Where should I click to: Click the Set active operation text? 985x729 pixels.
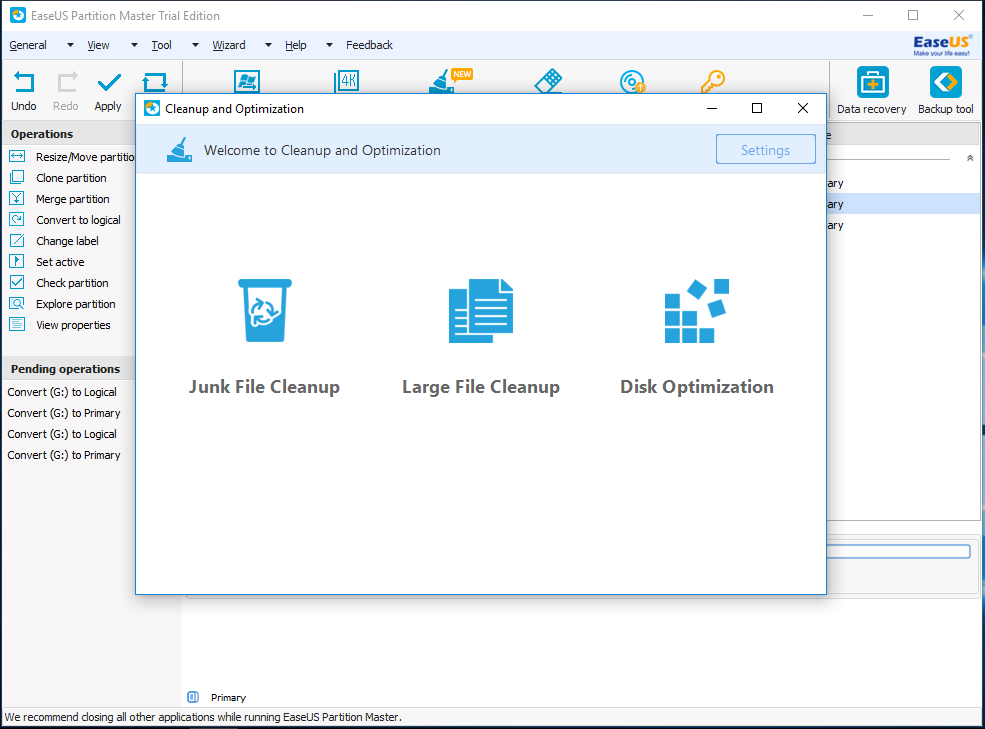click(60, 262)
